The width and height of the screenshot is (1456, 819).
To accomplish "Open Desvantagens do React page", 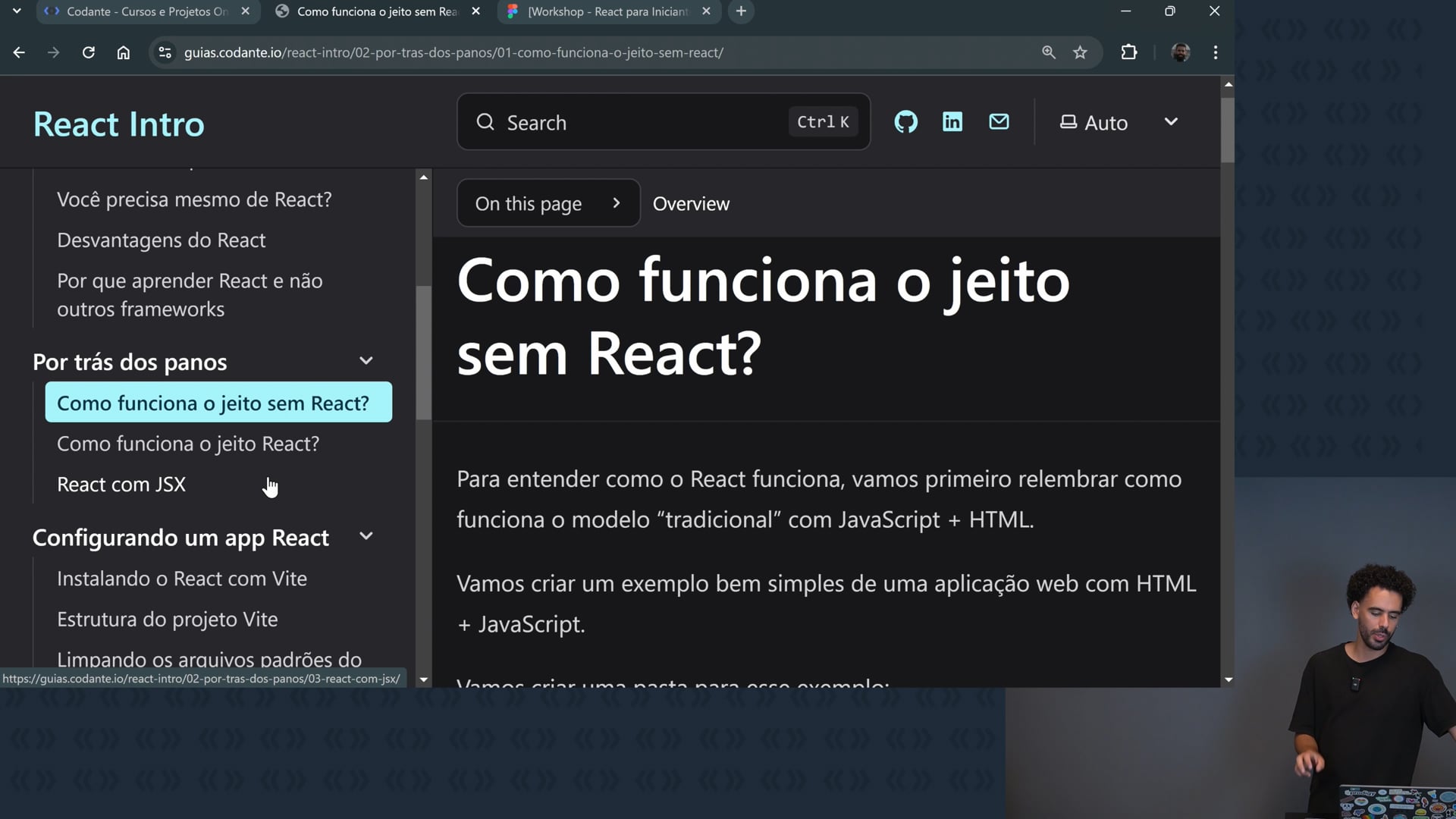I will pos(162,240).
